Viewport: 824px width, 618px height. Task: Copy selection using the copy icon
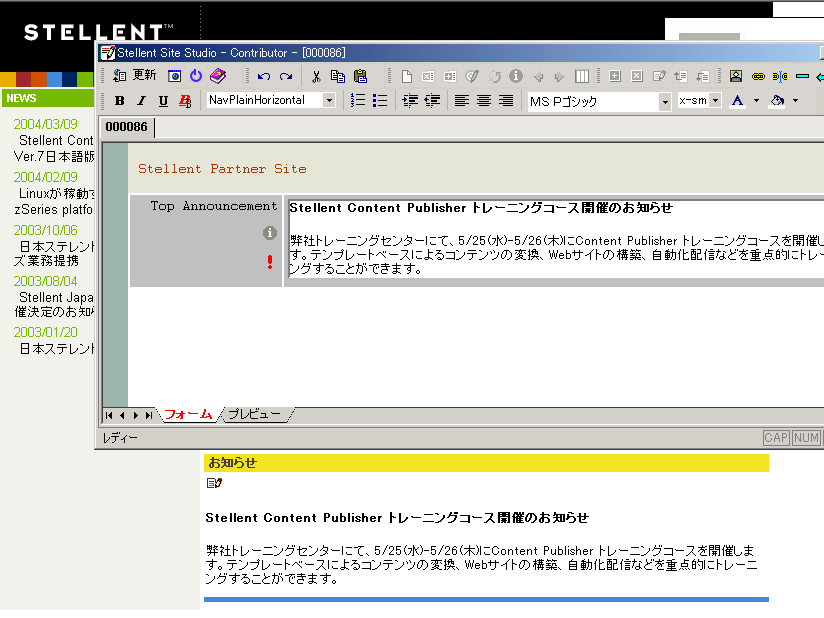338,76
